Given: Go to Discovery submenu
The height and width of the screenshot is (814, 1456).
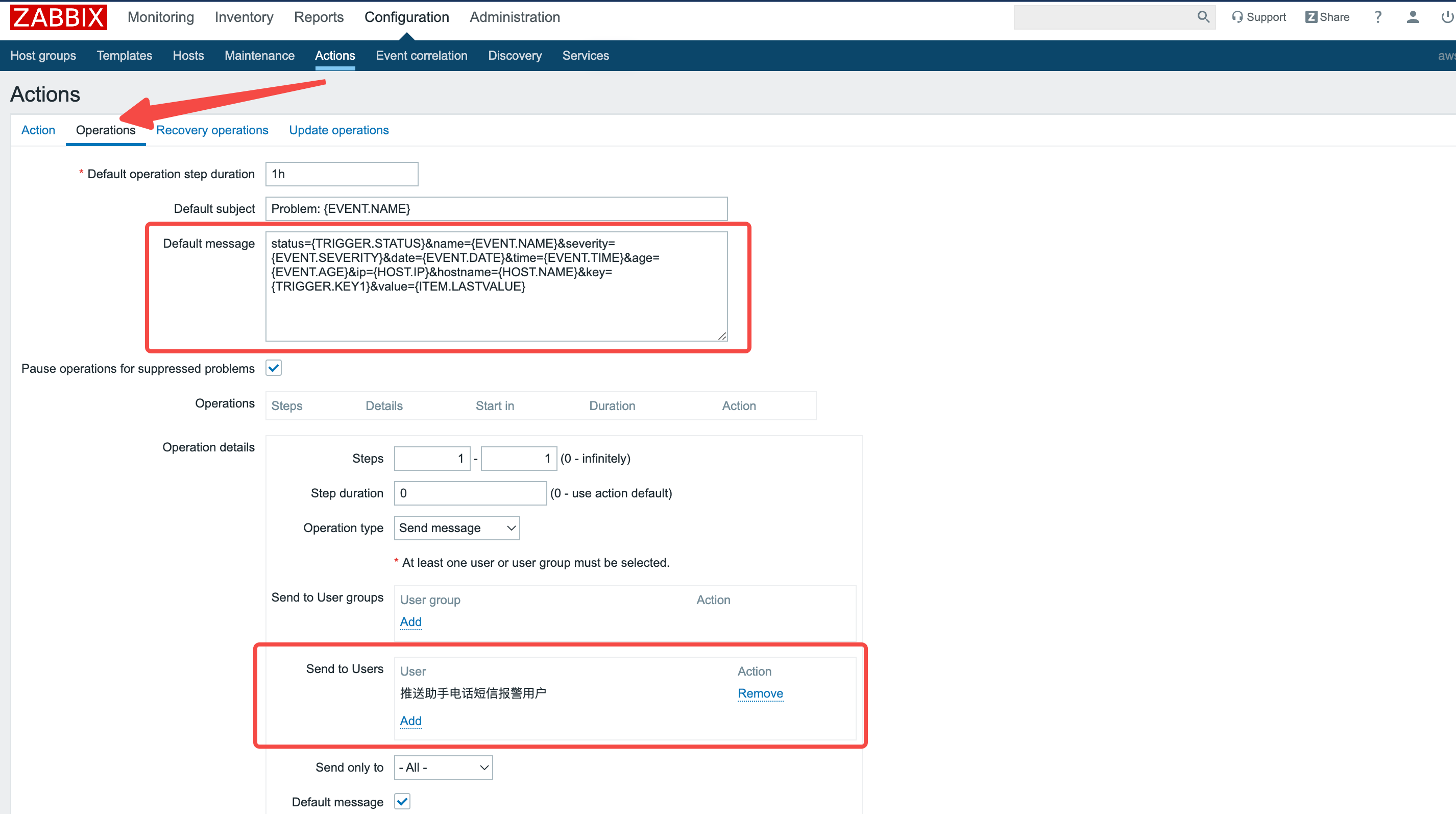Looking at the screenshot, I should click(x=515, y=55).
